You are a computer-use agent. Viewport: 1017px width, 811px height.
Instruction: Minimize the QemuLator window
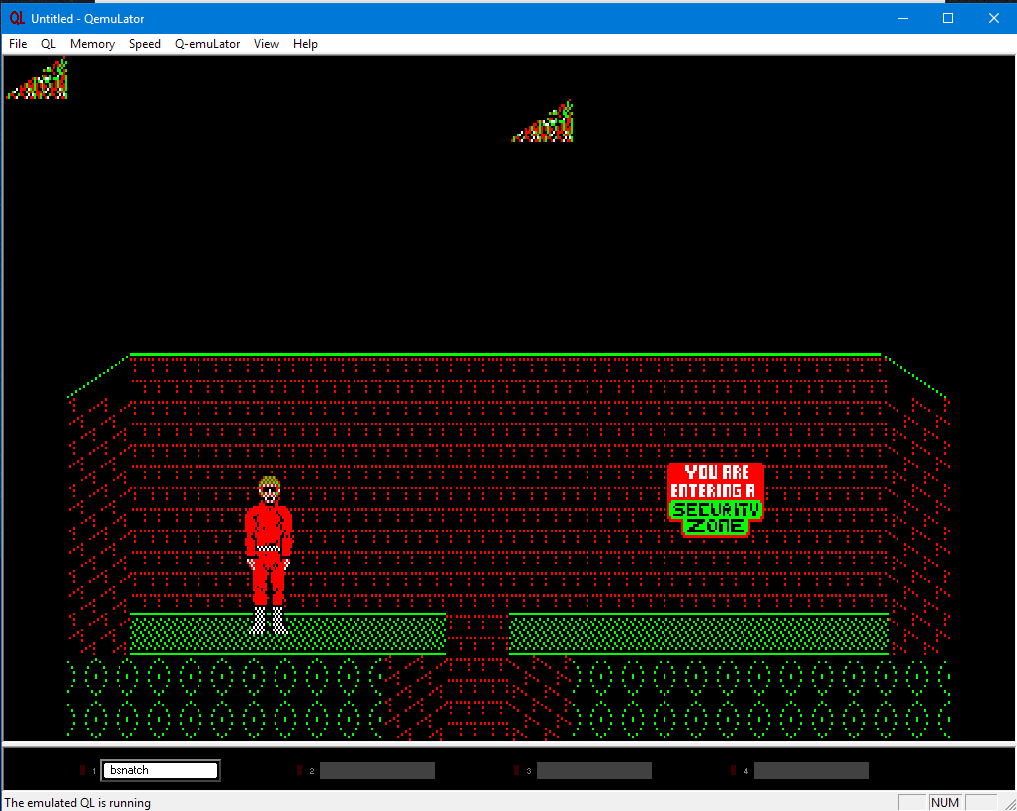coord(902,18)
